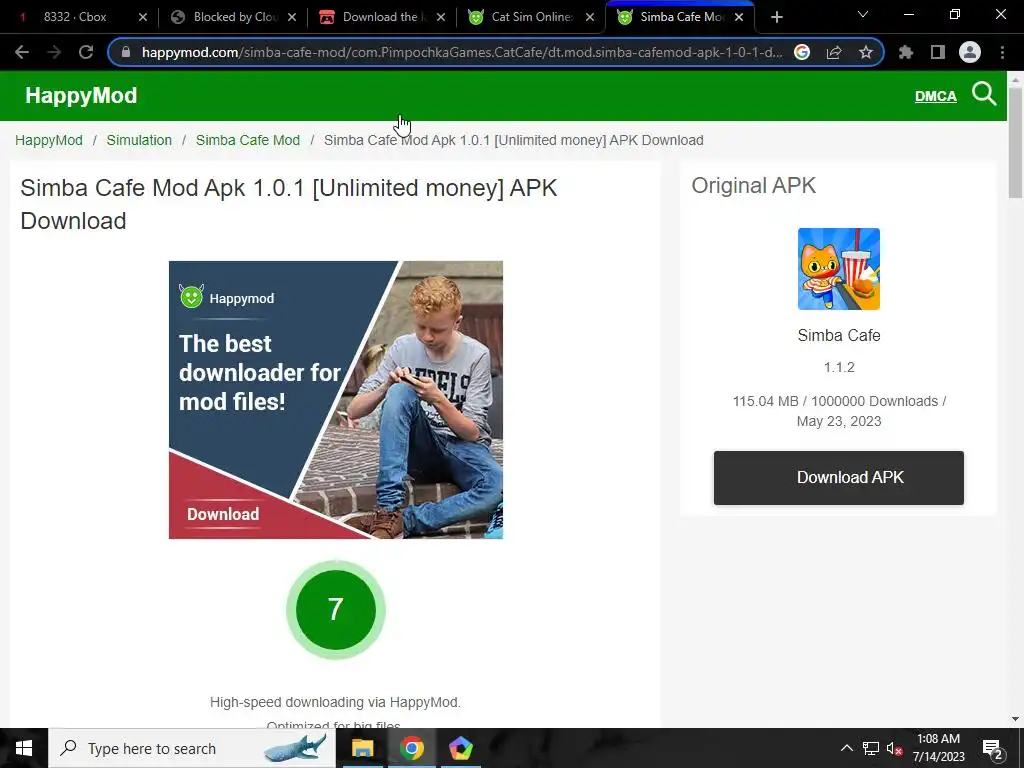Open a new browser tab
The height and width of the screenshot is (768, 1024).
[776, 17]
